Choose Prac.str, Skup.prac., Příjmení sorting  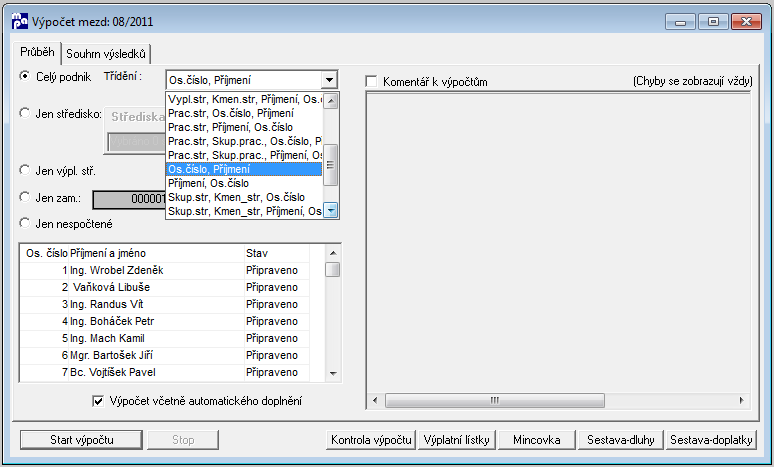pyautogui.click(x=244, y=155)
